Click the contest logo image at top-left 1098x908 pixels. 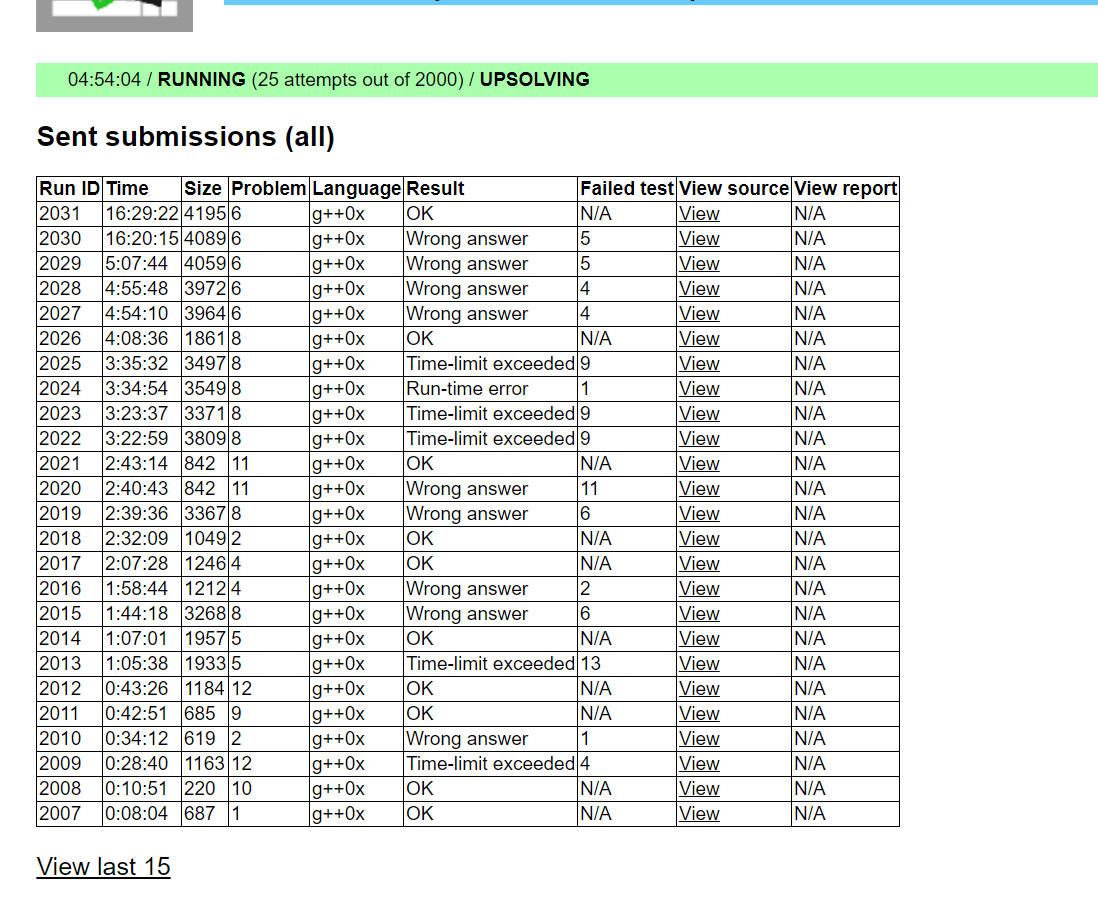[114, 14]
